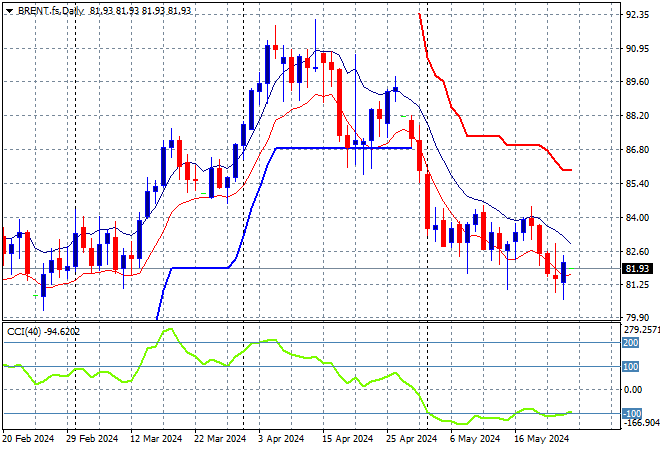Image resolution: width=660 pixels, height=450 pixels.
Task: Click the thick blue horizontal support line
Action: click(340, 148)
